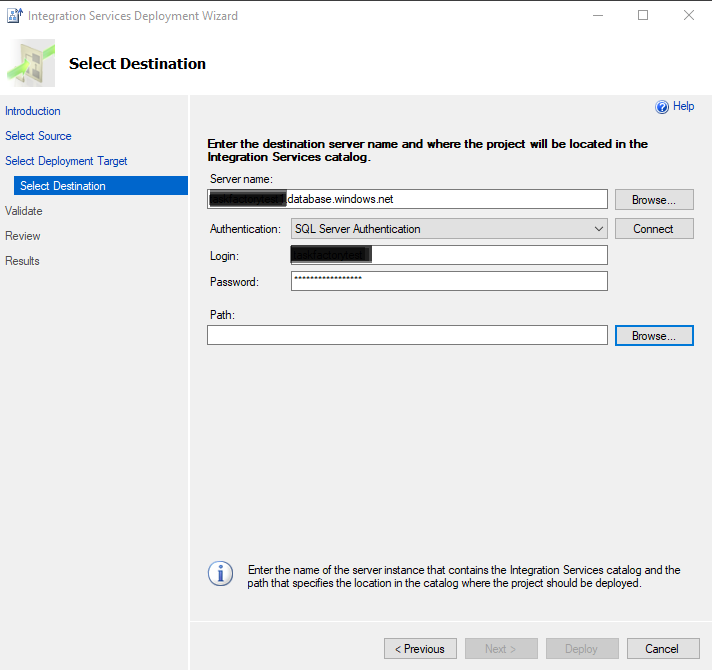
Task: Click the Previous button
Action: [x=420, y=649]
